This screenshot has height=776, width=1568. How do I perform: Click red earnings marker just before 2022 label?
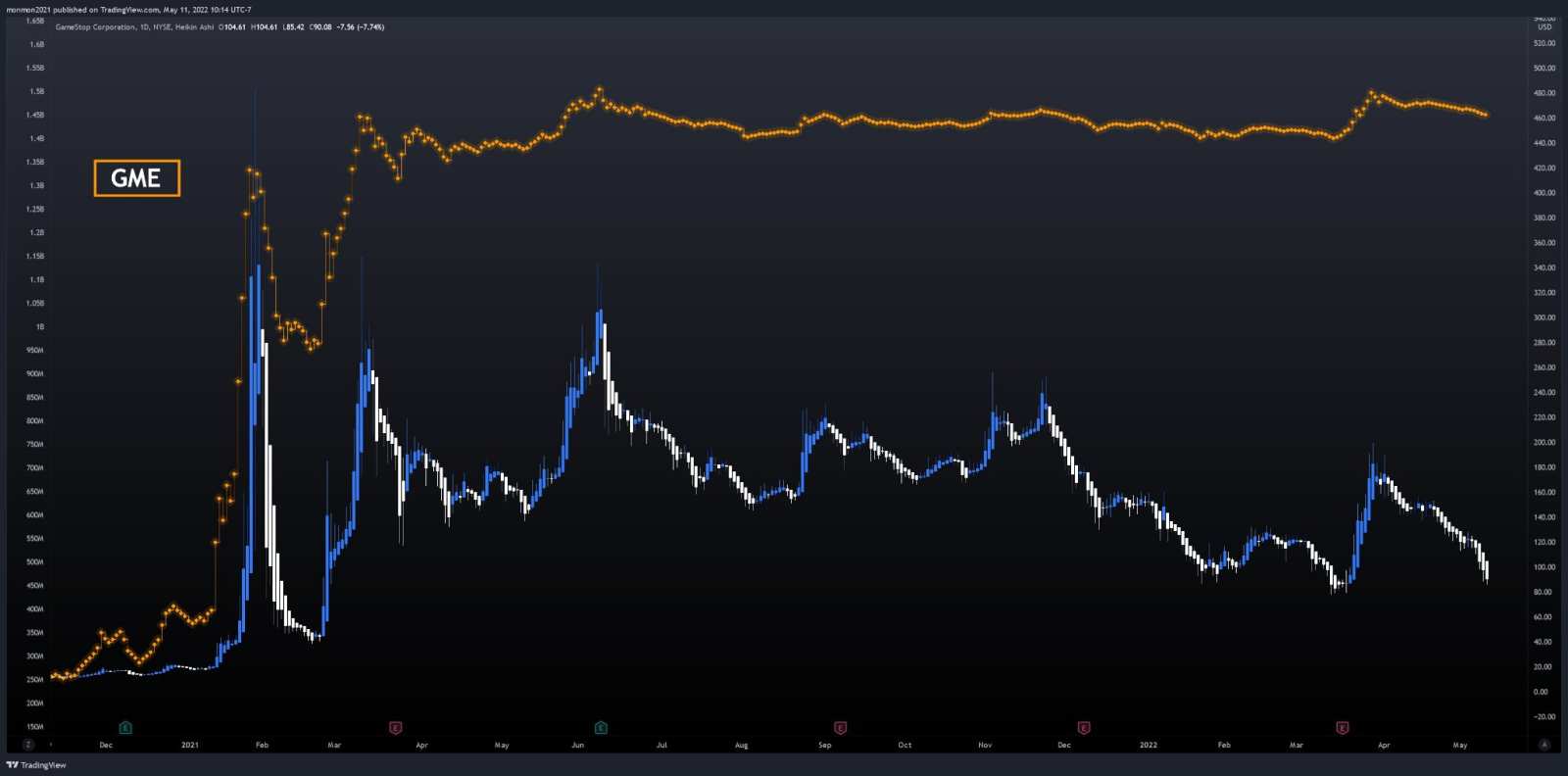tap(1084, 728)
